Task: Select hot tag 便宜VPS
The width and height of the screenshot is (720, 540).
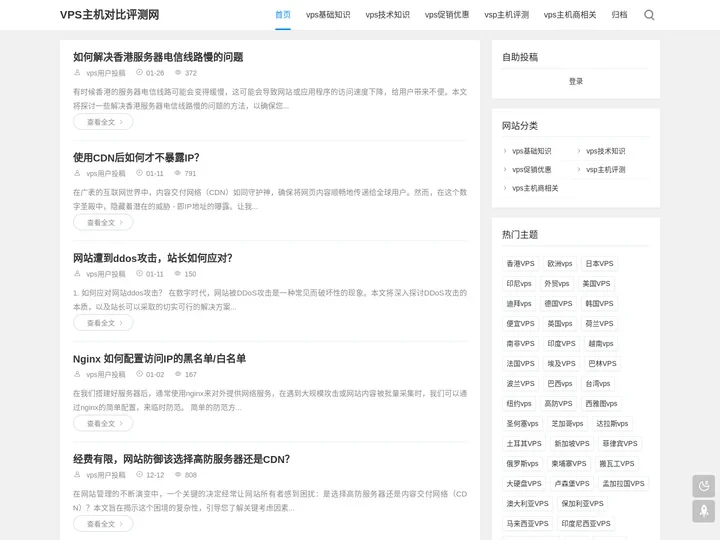Action: click(520, 324)
